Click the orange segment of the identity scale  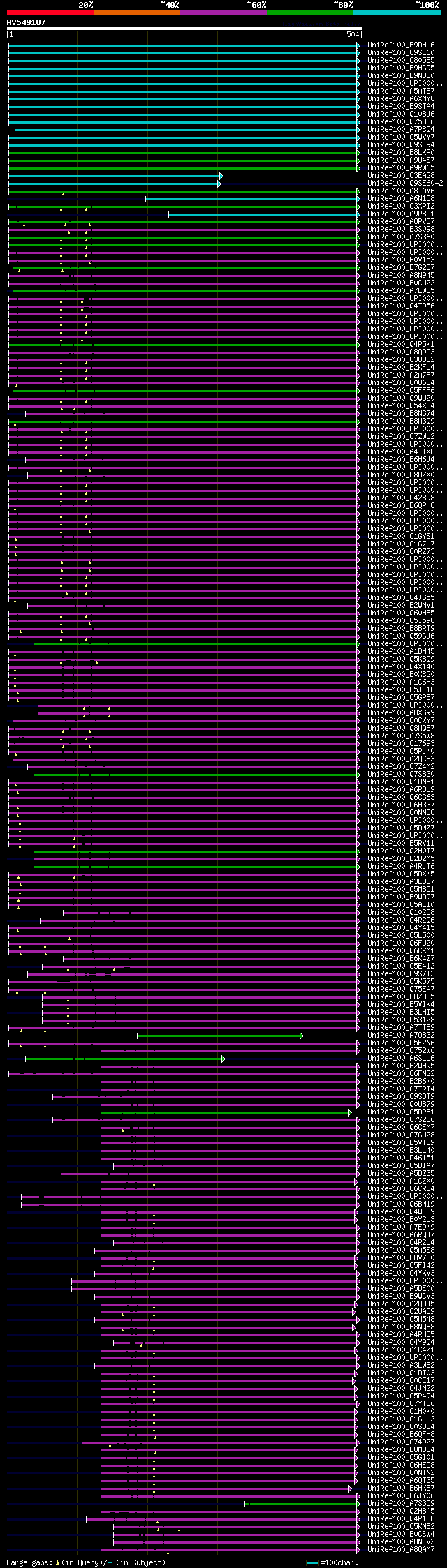click(x=137, y=13)
